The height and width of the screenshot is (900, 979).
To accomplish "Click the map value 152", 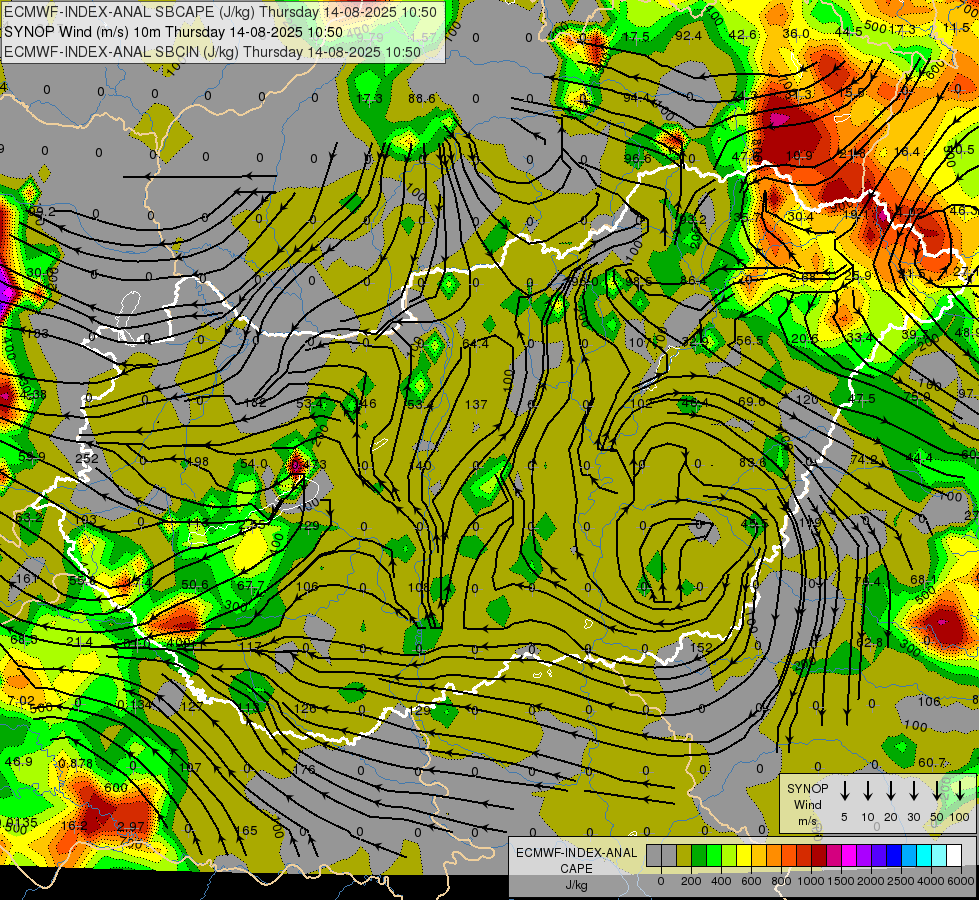I will (701, 648).
